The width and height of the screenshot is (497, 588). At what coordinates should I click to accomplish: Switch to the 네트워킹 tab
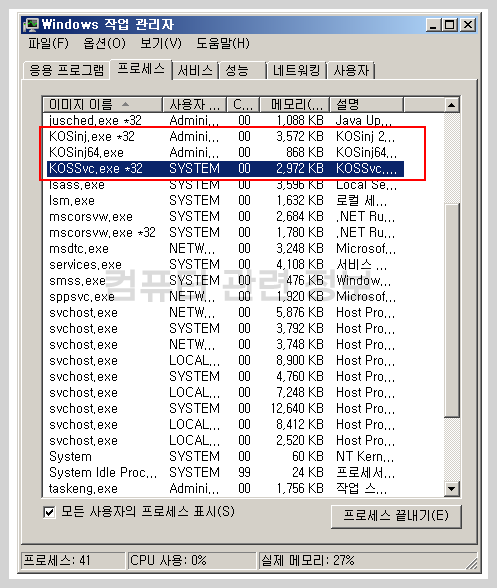coord(296,70)
